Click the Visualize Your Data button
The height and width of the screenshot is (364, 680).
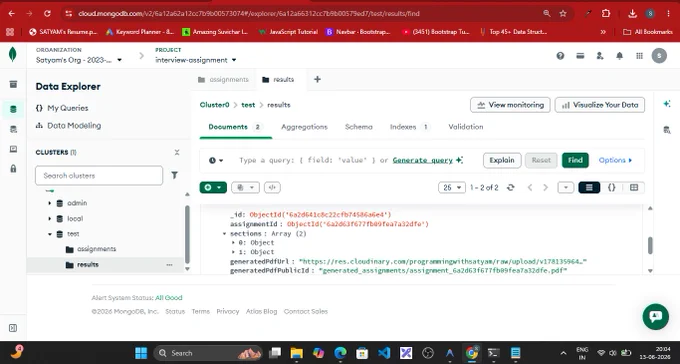click(x=600, y=105)
